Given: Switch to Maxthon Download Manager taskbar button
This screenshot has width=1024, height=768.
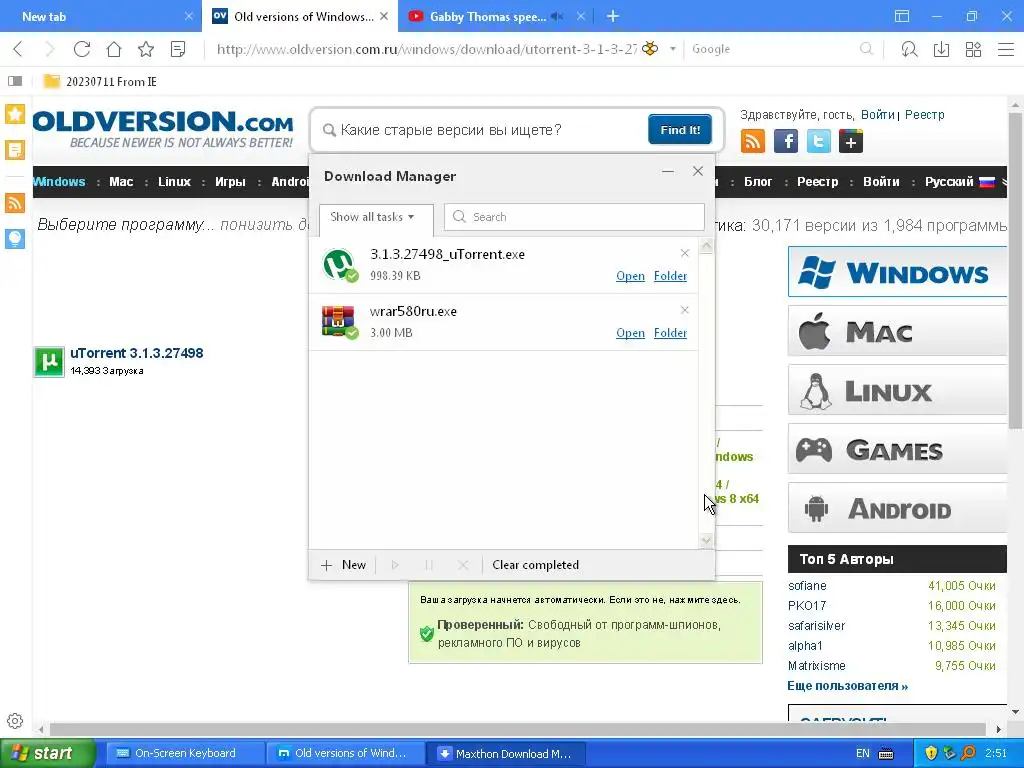Looking at the screenshot, I should 505,753.
